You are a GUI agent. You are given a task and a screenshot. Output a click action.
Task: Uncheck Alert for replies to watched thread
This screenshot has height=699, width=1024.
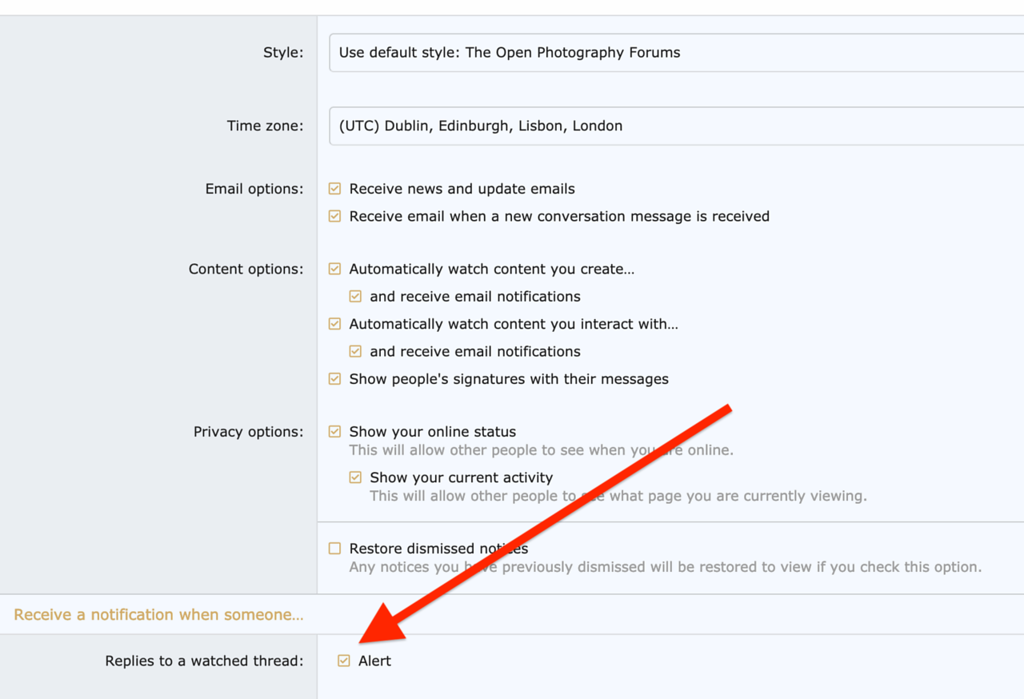click(344, 661)
